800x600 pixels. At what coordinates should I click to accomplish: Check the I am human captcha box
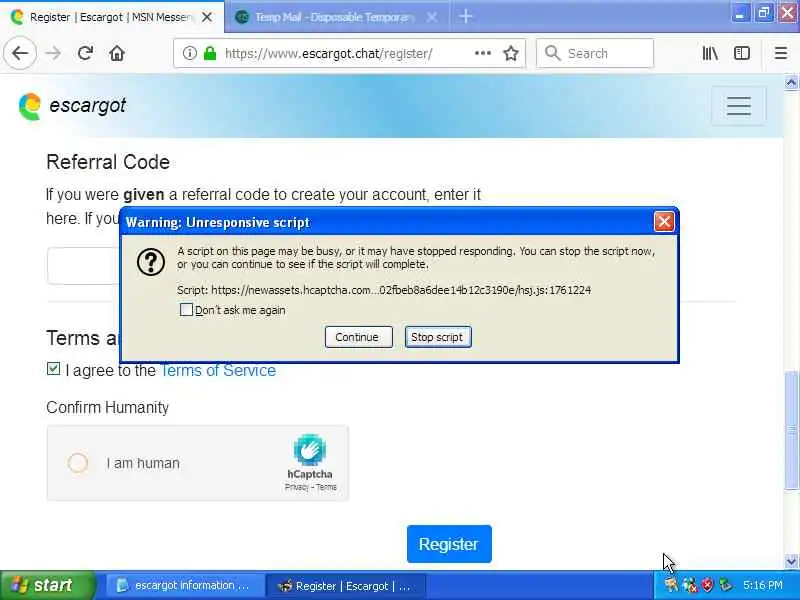click(x=78, y=463)
